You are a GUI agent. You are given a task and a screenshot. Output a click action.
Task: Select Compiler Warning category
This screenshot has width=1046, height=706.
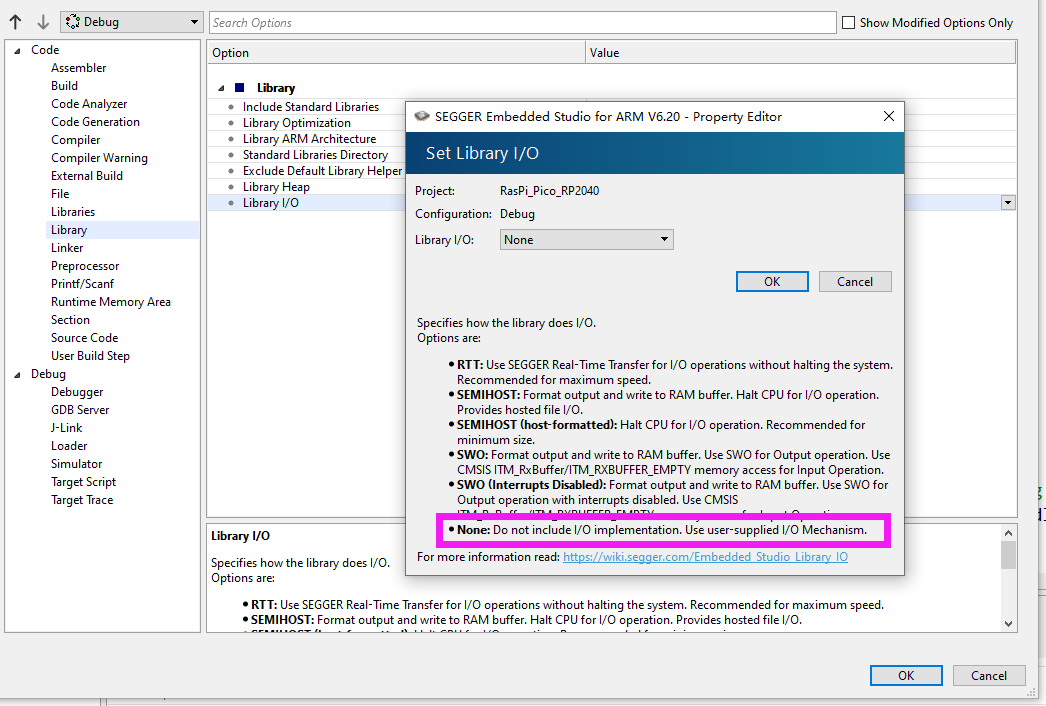pos(99,158)
